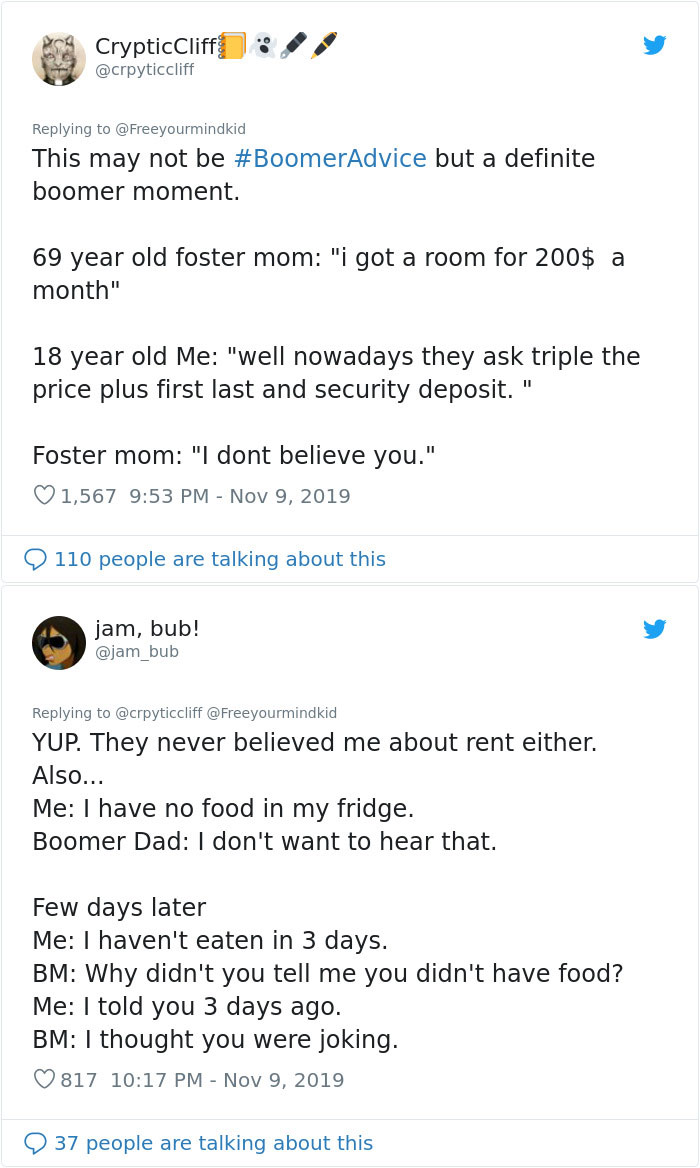This screenshot has width=700, height=1168.
Task: Click the Twitter bird icon on CrypticCliff's tweet
Action: 656,45
